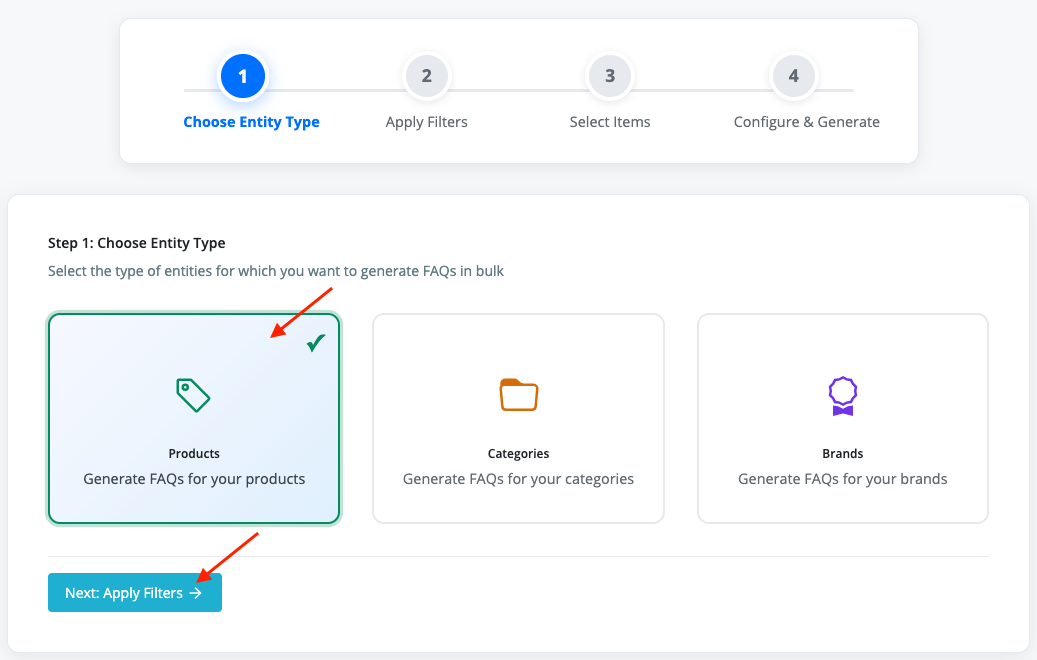Choose the "Categories" card title

(518, 453)
